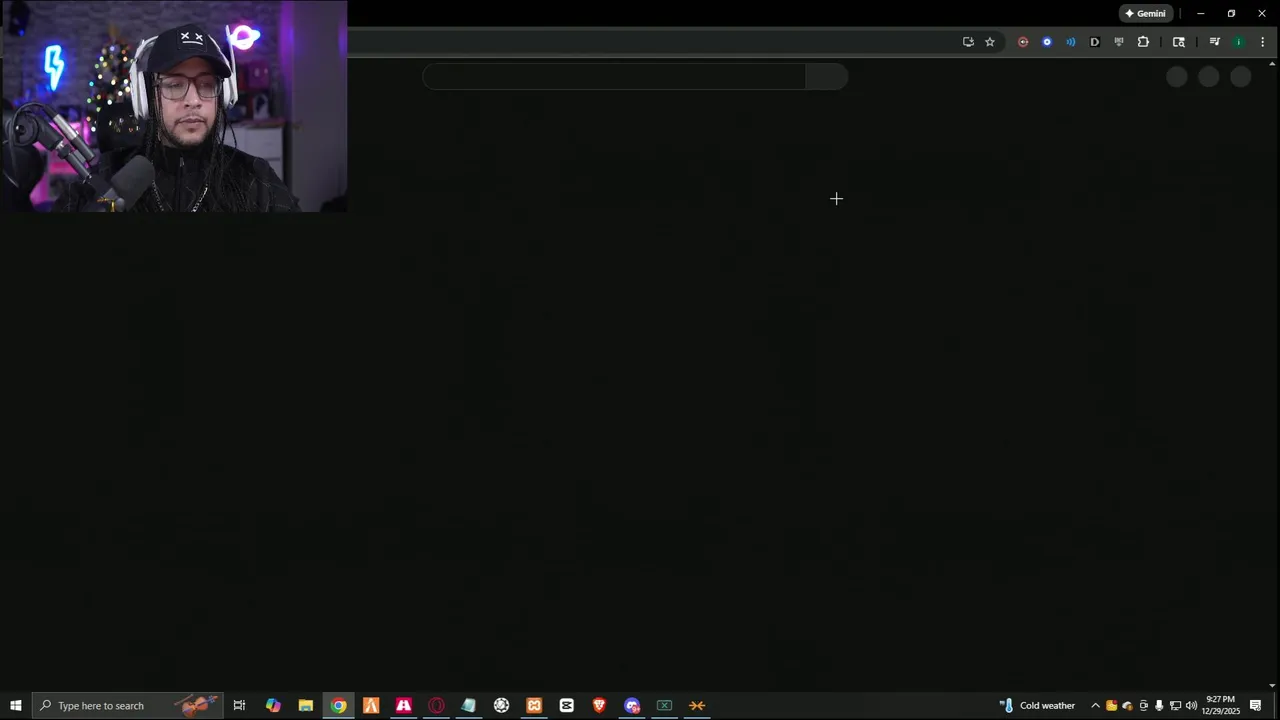Viewport: 1280px width, 720px height.
Task: Open the Windows Start menu
Action: tap(16, 706)
